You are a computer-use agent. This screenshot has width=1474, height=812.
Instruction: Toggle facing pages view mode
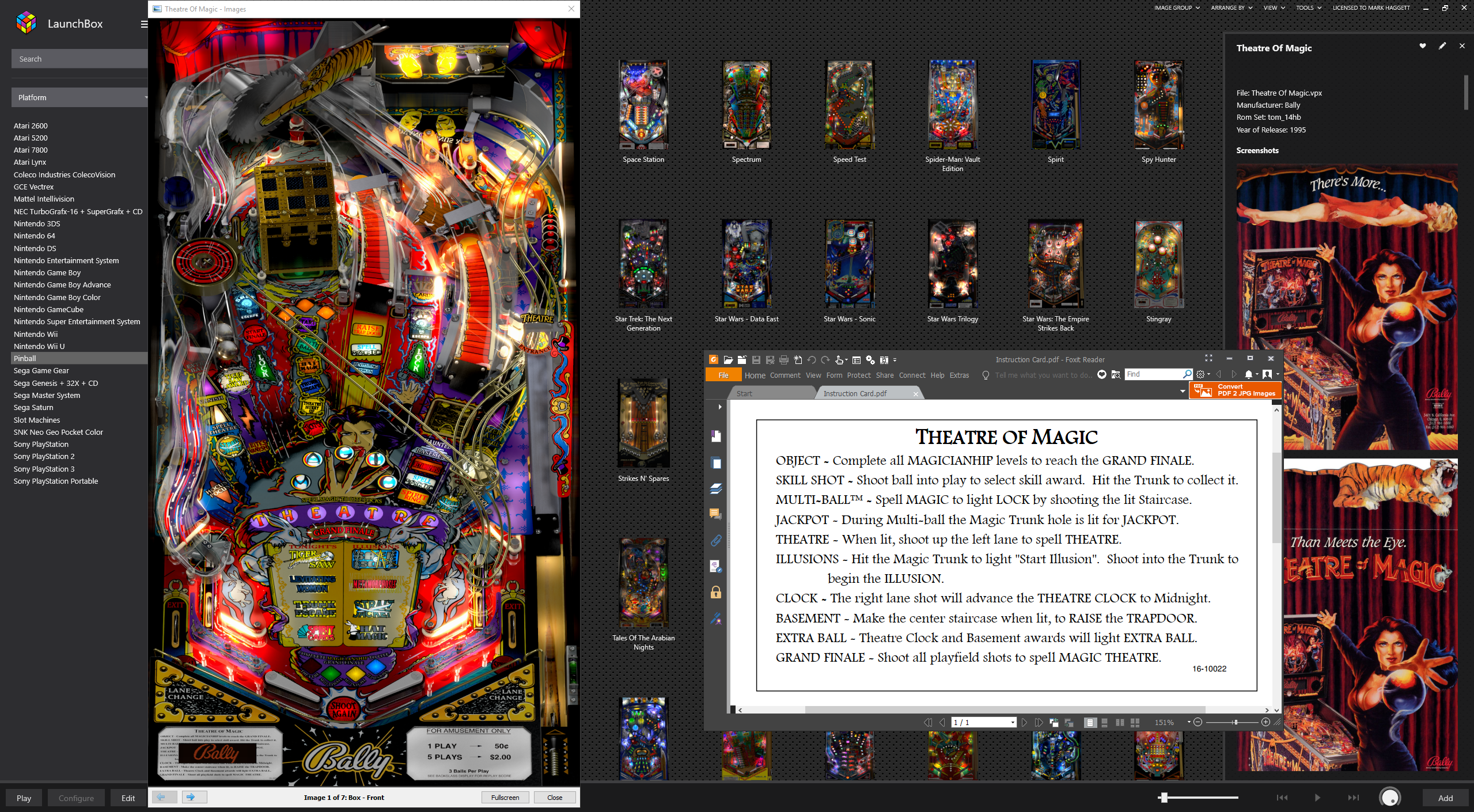pyautogui.click(x=1120, y=722)
